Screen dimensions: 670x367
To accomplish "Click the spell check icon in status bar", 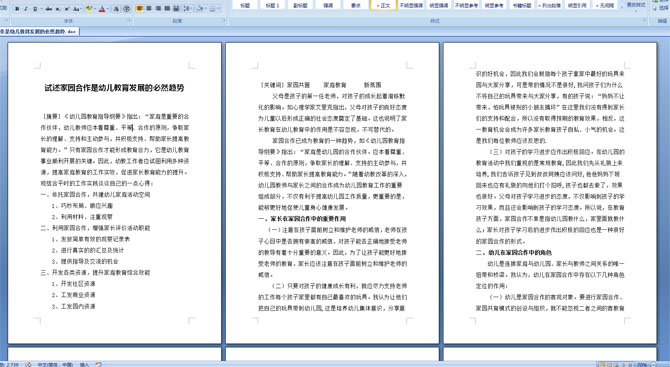I will (x=28, y=364).
